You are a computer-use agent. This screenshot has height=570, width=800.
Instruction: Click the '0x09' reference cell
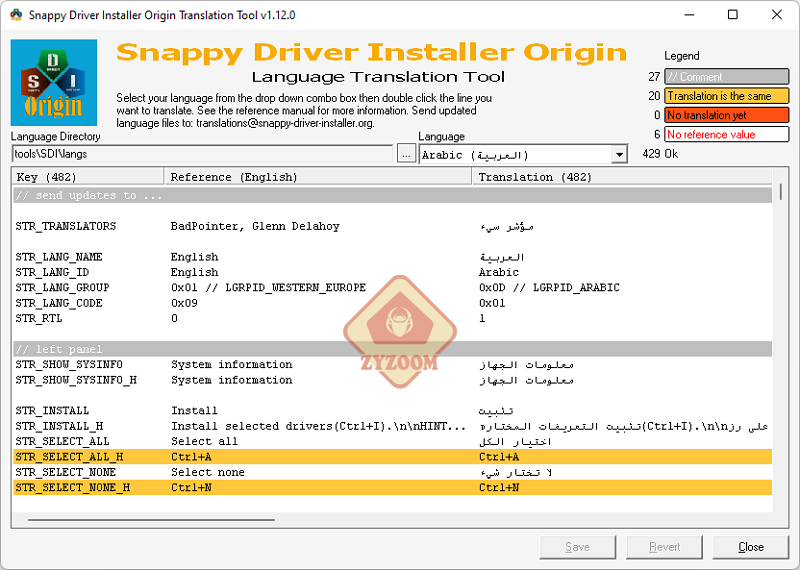[184, 303]
